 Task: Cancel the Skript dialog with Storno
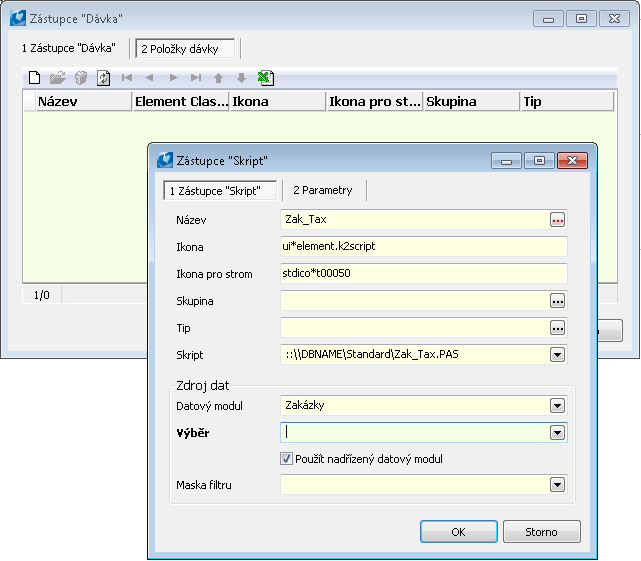[x=542, y=532]
